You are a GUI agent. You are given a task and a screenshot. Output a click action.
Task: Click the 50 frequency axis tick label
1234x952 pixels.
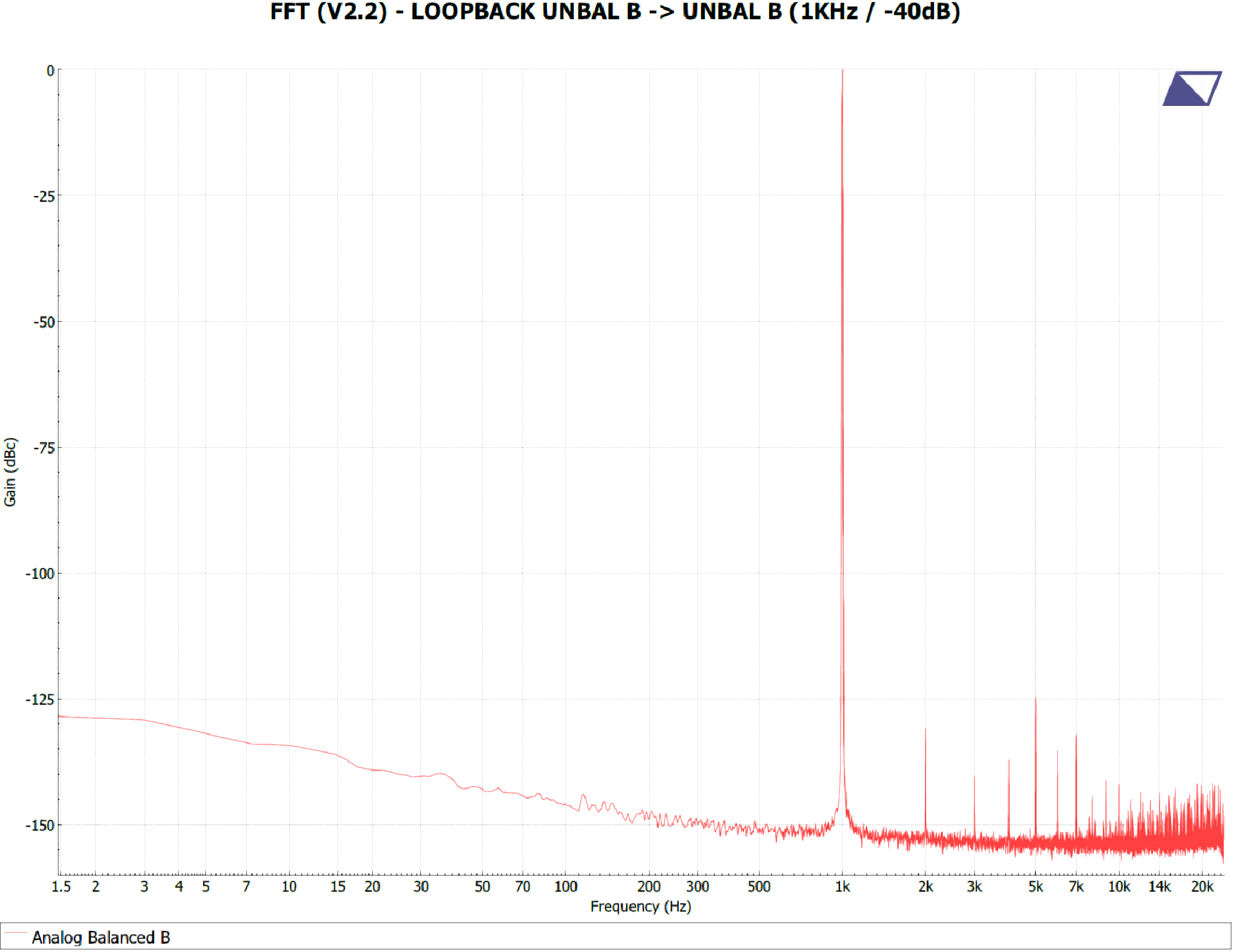click(x=483, y=887)
